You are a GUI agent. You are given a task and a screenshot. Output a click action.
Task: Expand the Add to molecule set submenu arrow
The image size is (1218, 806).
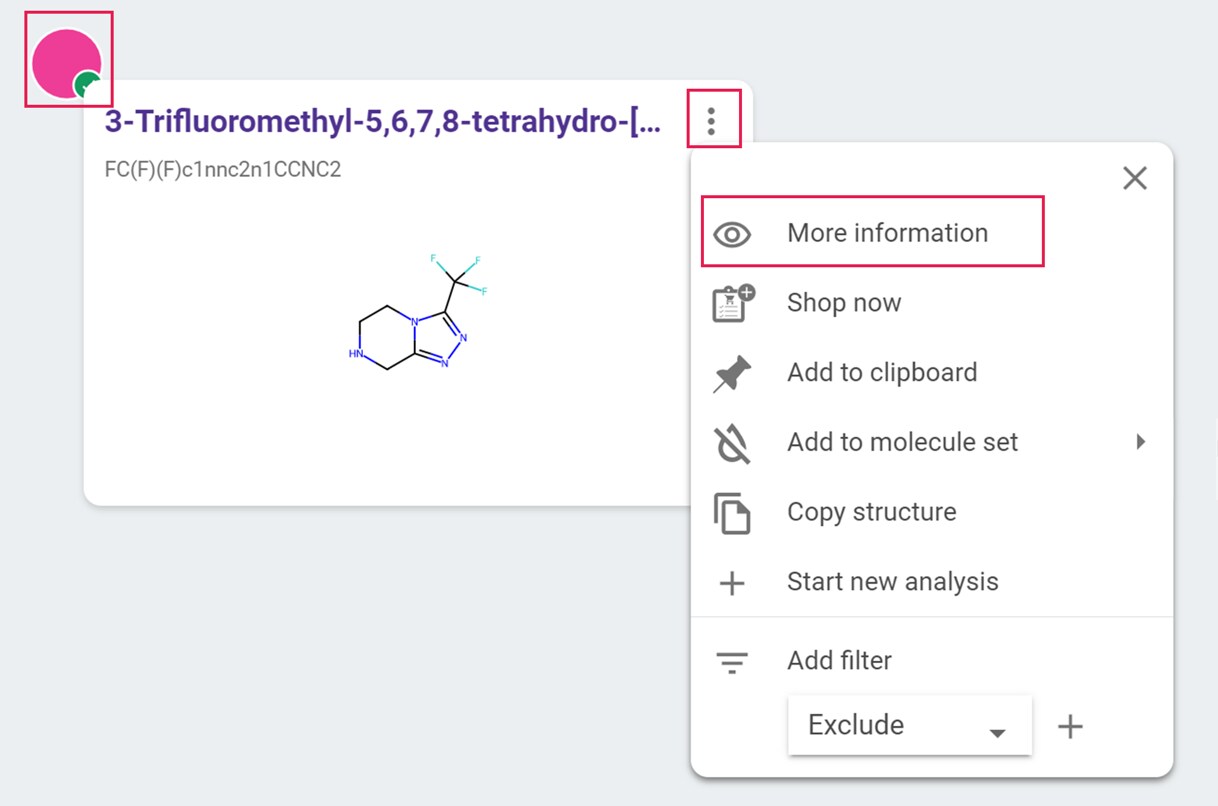(x=1140, y=442)
